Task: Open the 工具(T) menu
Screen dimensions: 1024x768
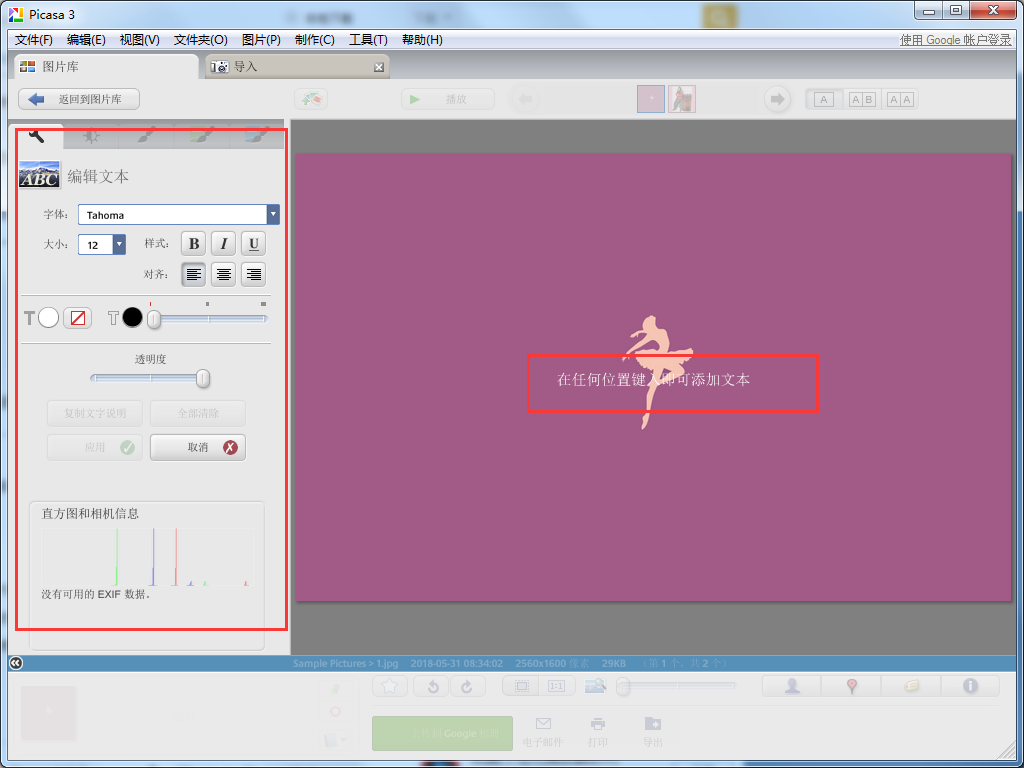Action: 367,39
